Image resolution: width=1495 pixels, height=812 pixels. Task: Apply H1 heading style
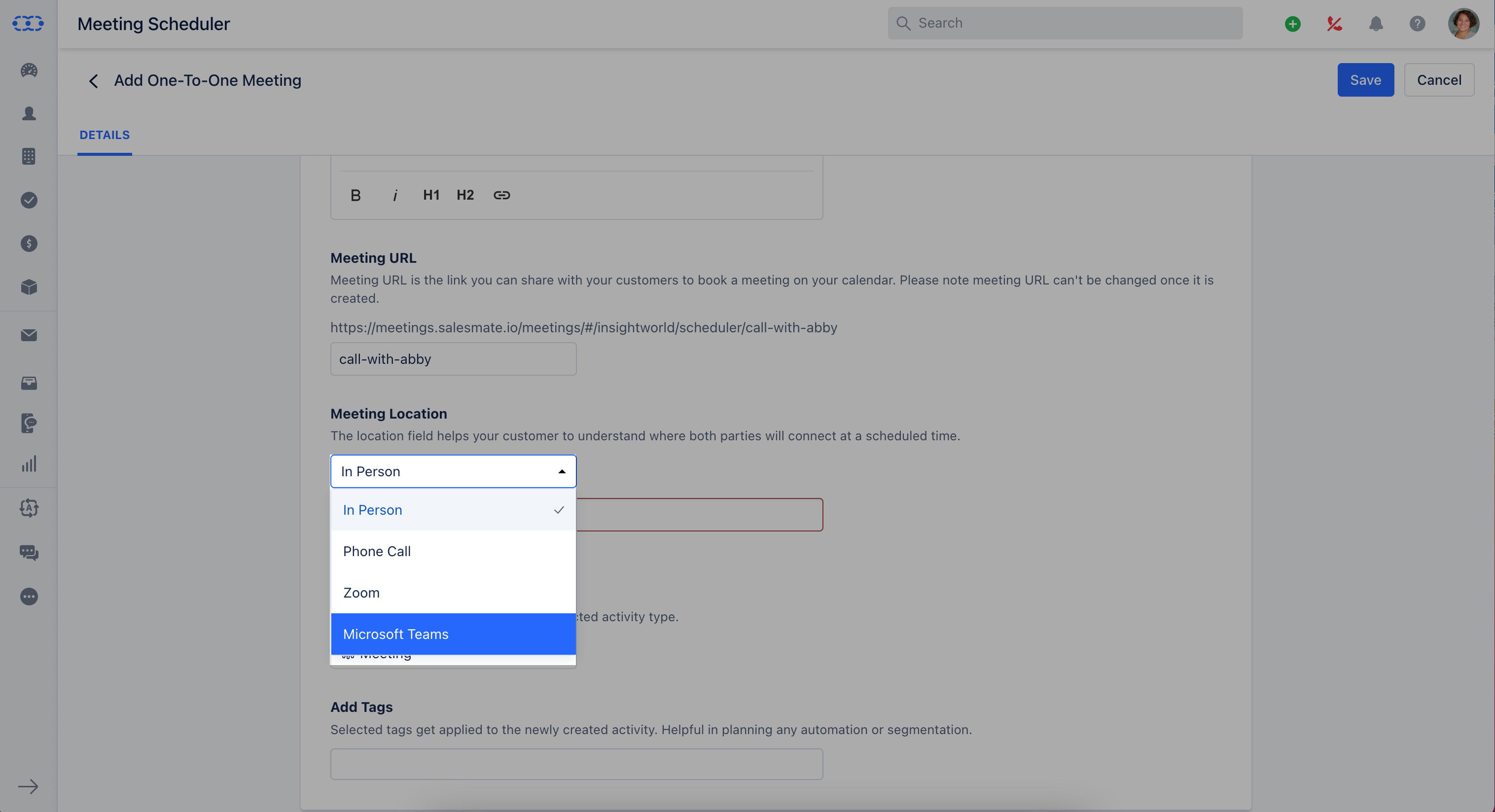point(431,195)
